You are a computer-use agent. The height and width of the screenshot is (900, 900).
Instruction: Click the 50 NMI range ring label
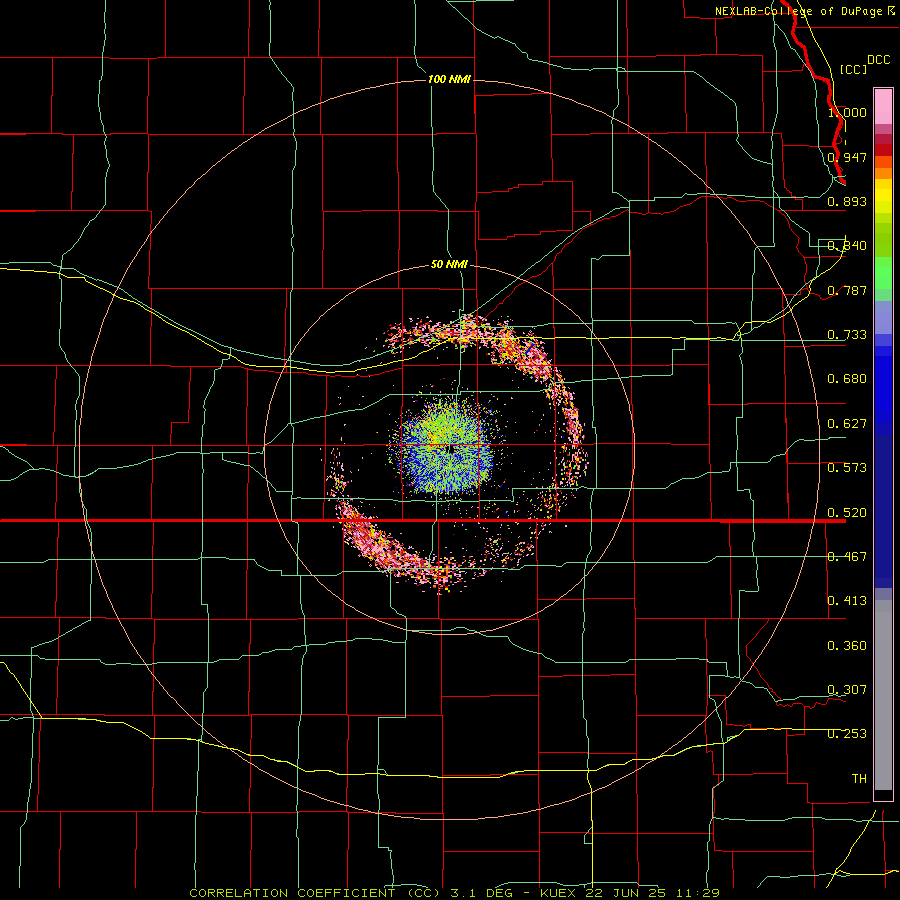tap(449, 264)
